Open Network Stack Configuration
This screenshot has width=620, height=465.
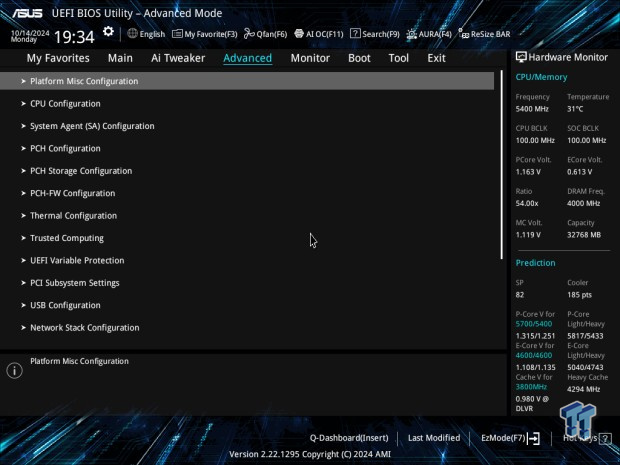[x=85, y=328]
